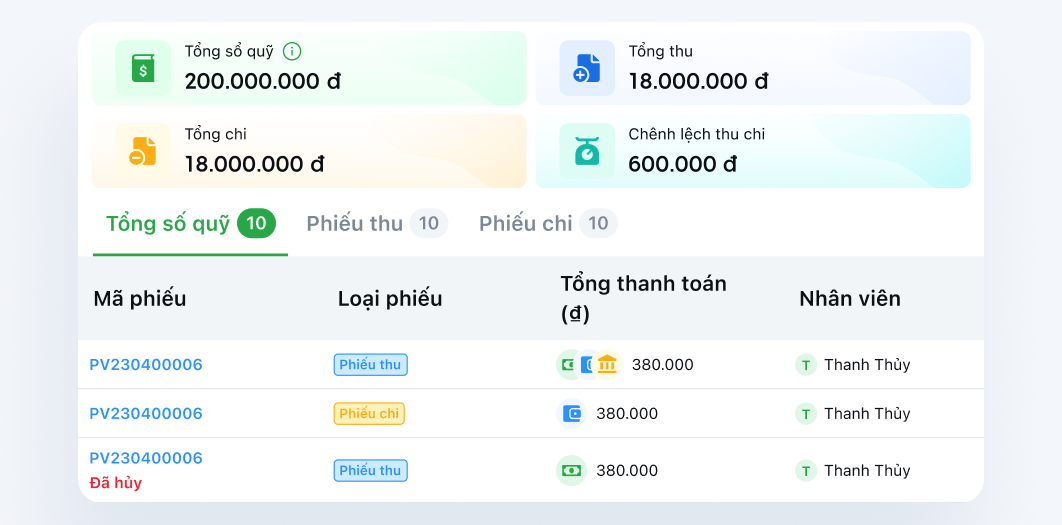The width and height of the screenshot is (1062, 525).
Task: Click green dollar book icon
Action: coord(144,68)
